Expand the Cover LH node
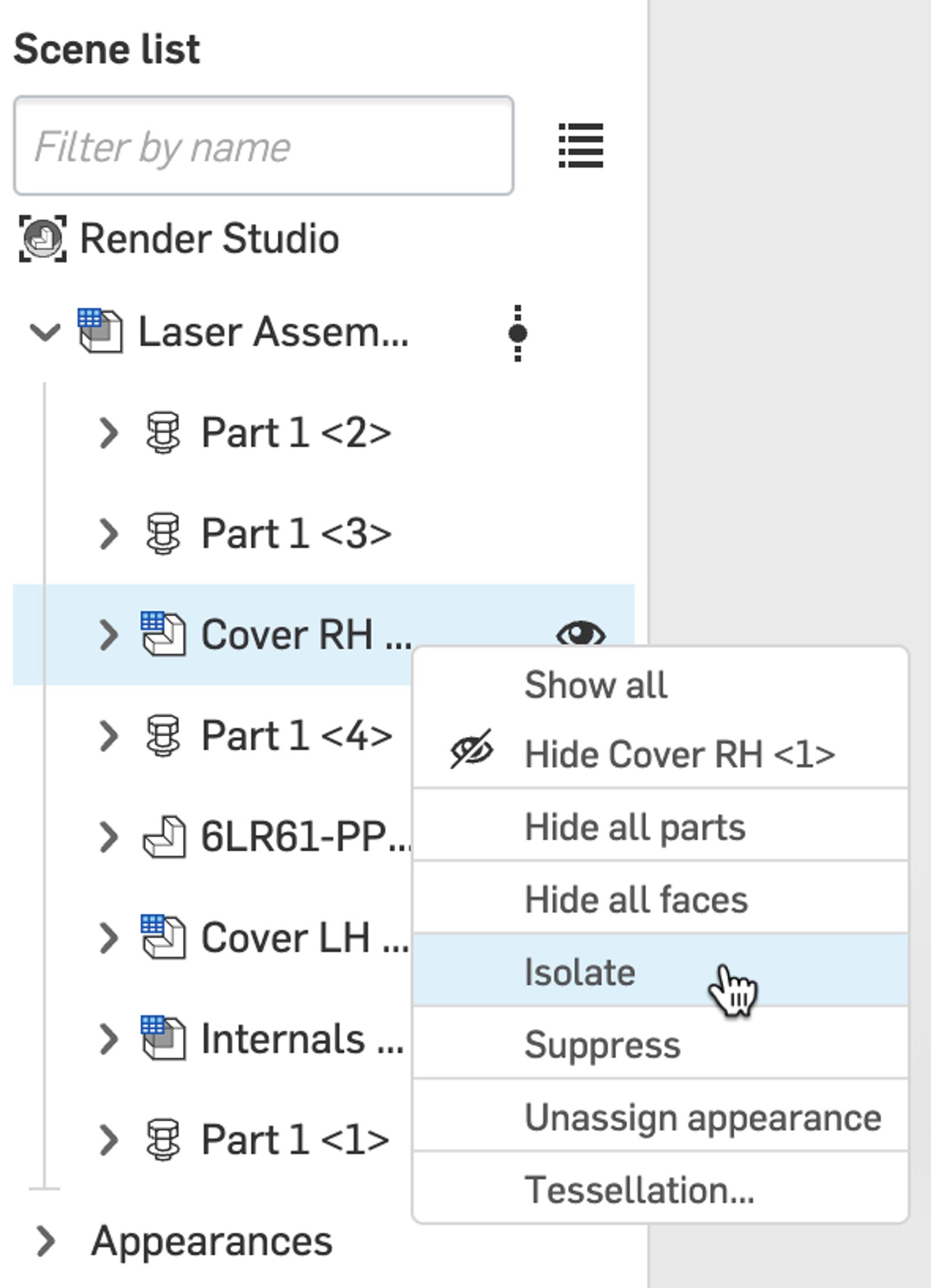This screenshot has height=1288, width=931. [108, 938]
